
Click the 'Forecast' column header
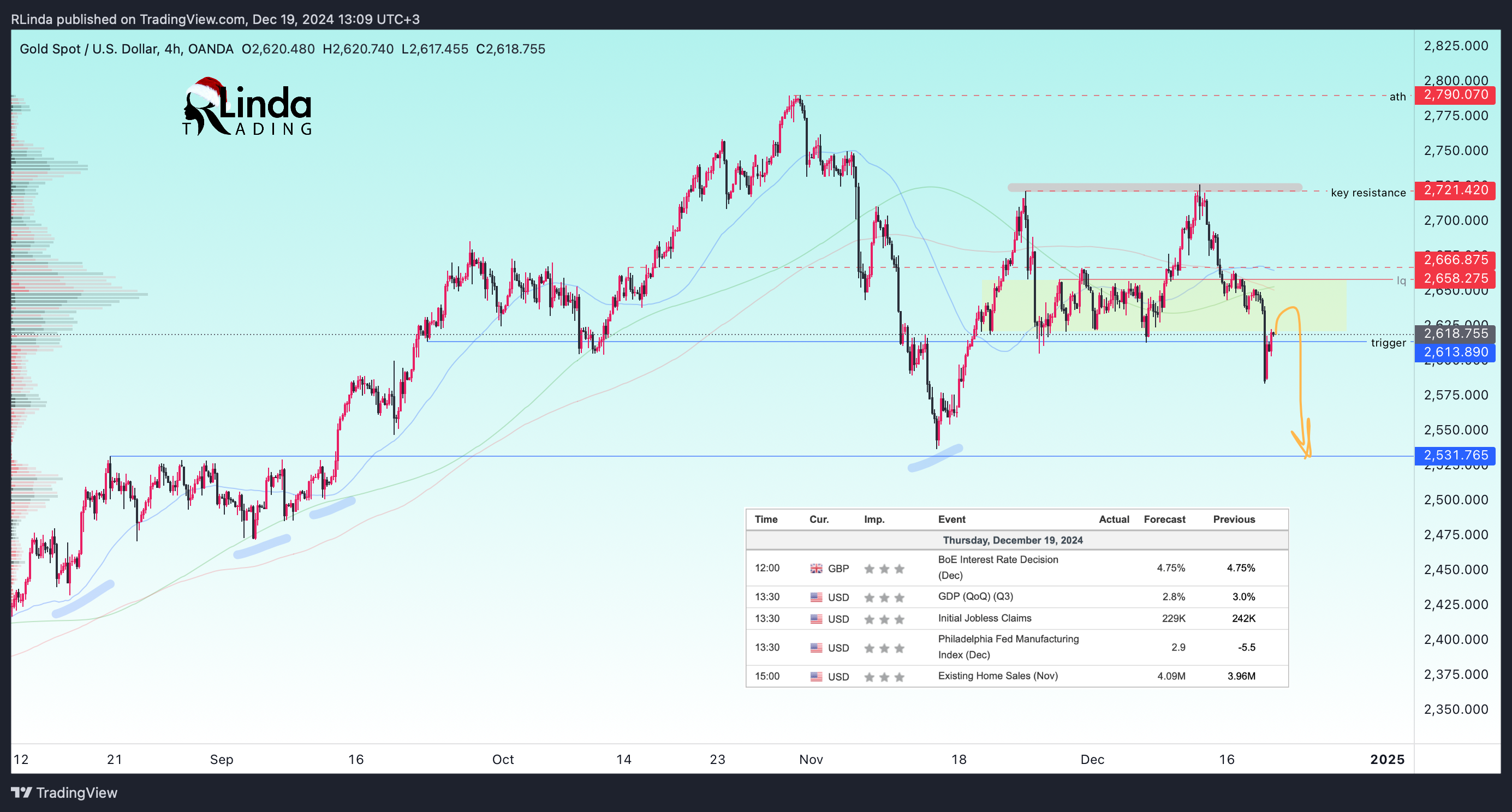coord(1164,520)
